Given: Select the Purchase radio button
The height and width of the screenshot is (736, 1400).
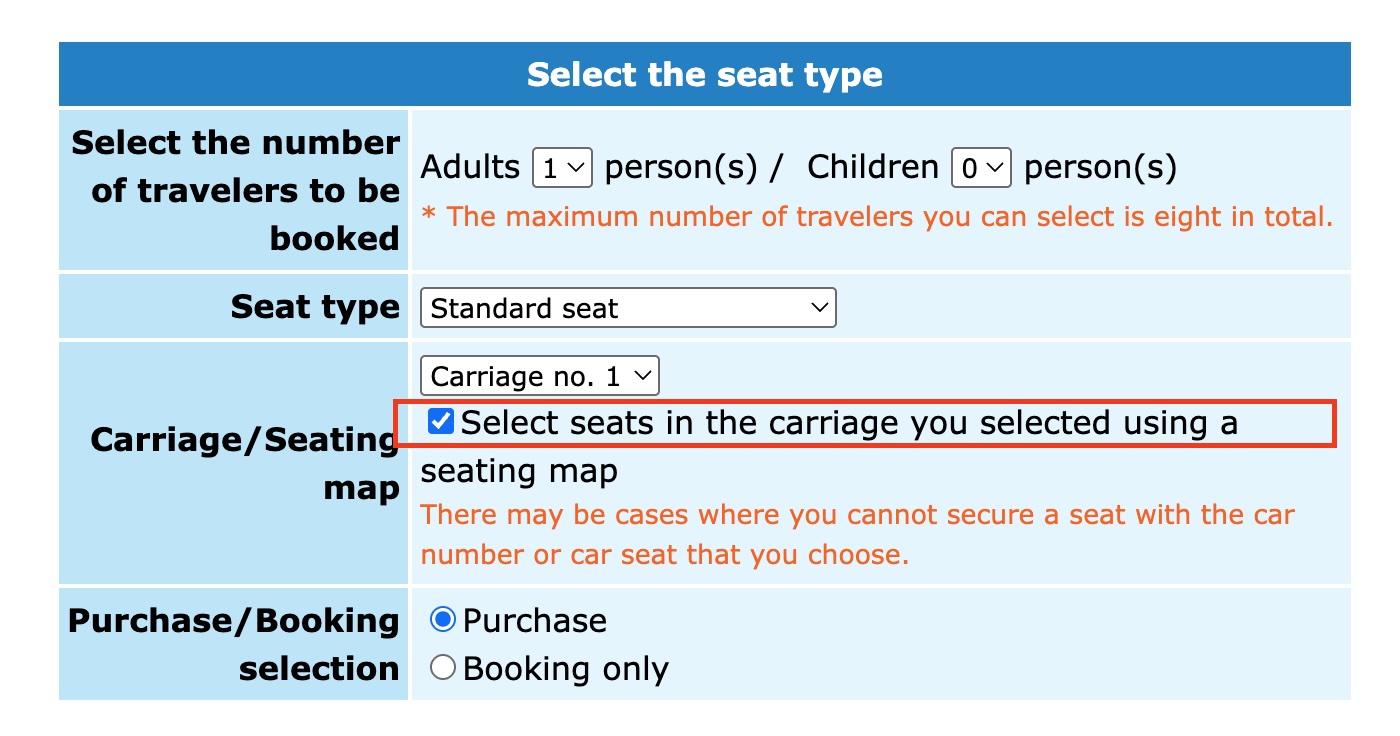Looking at the screenshot, I should point(441,619).
